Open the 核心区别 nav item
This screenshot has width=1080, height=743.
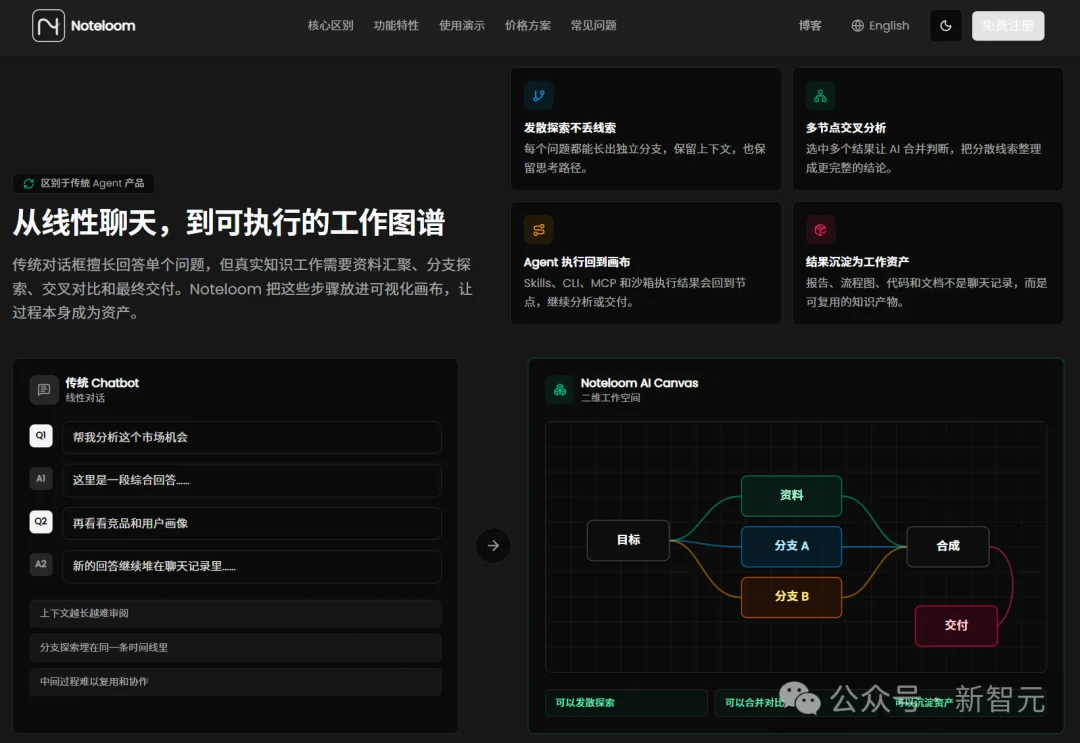tap(331, 25)
